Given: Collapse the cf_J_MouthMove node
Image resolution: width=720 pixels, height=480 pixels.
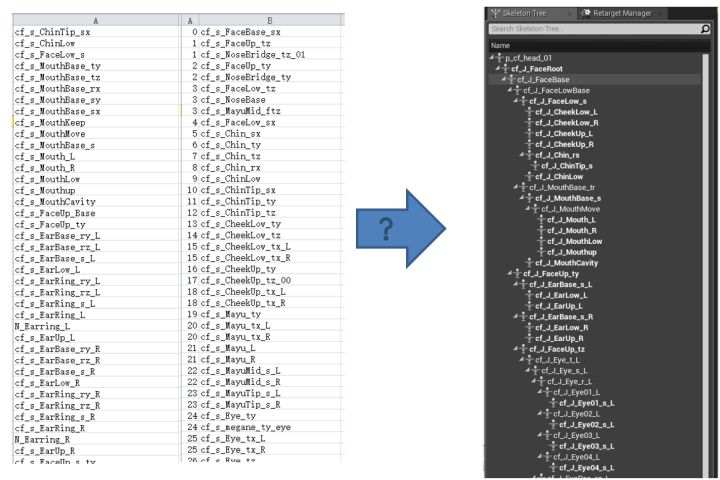Looking at the screenshot, I should click(x=527, y=209).
